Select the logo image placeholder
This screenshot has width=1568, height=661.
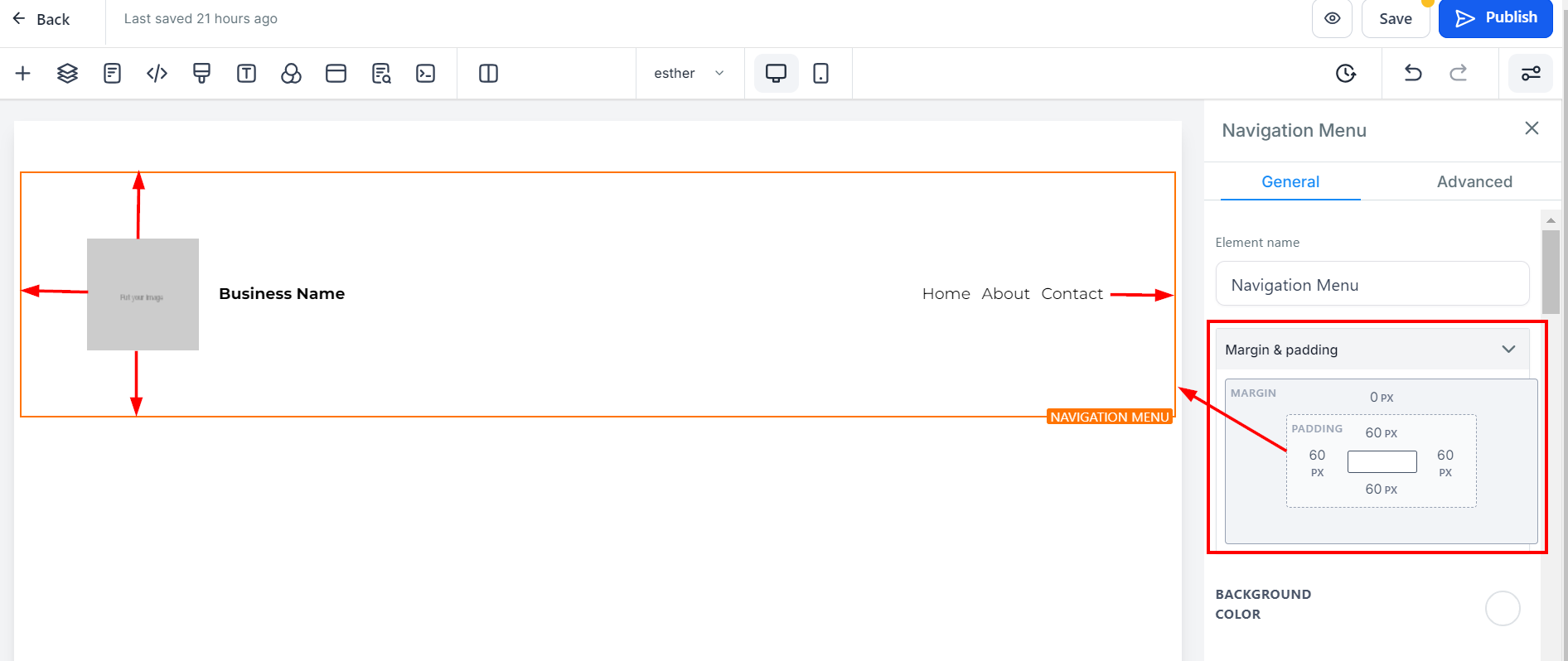[143, 294]
